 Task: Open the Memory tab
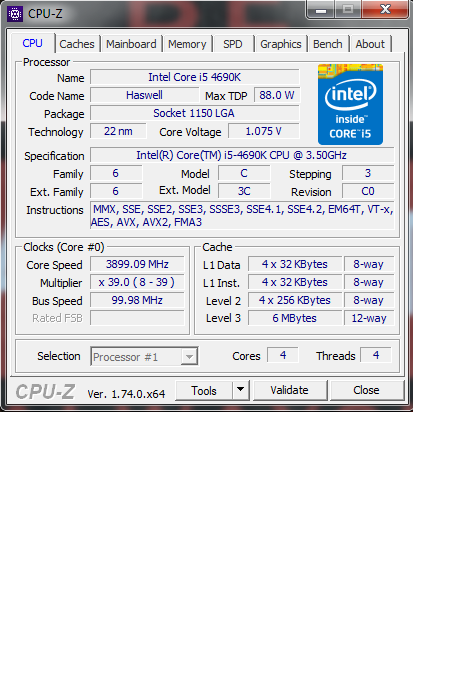click(187, 44)
